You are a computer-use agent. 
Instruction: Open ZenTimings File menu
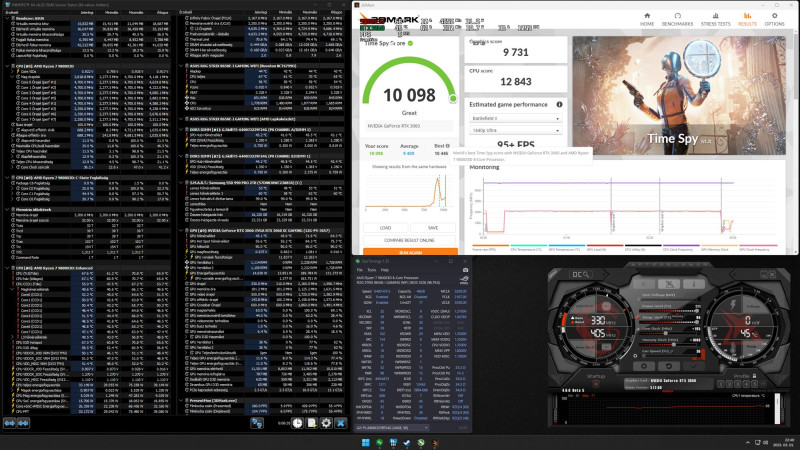tap(360, 269)
